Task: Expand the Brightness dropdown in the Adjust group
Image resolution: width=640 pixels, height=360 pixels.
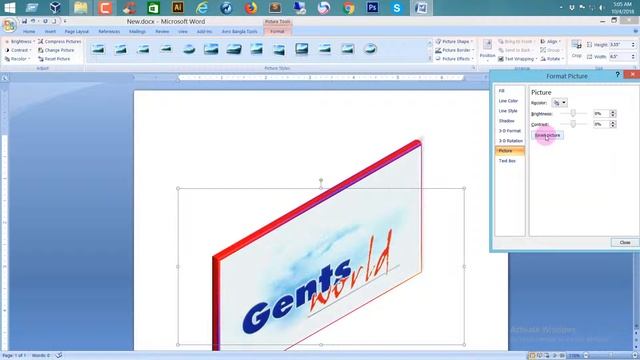Action: coord(20,42)
